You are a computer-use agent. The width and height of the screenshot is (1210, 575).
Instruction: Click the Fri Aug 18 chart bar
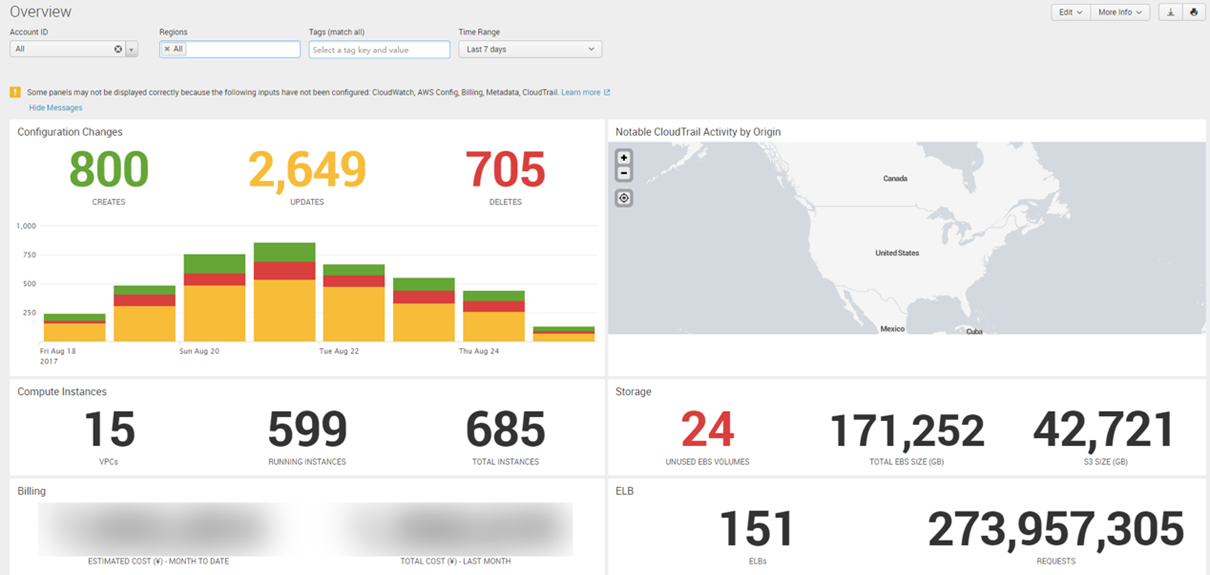(75, 327)
